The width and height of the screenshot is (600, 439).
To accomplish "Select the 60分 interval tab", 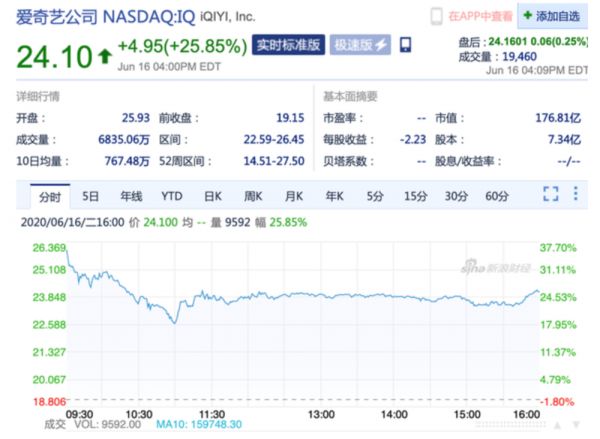I will [497, 194].
